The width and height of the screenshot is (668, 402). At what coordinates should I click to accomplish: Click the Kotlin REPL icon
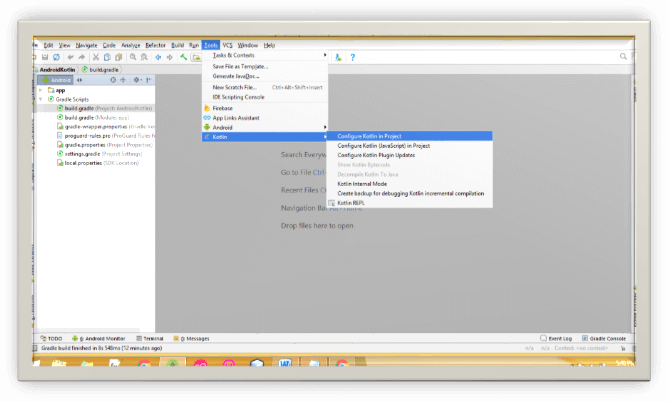[x=331, y=203]
